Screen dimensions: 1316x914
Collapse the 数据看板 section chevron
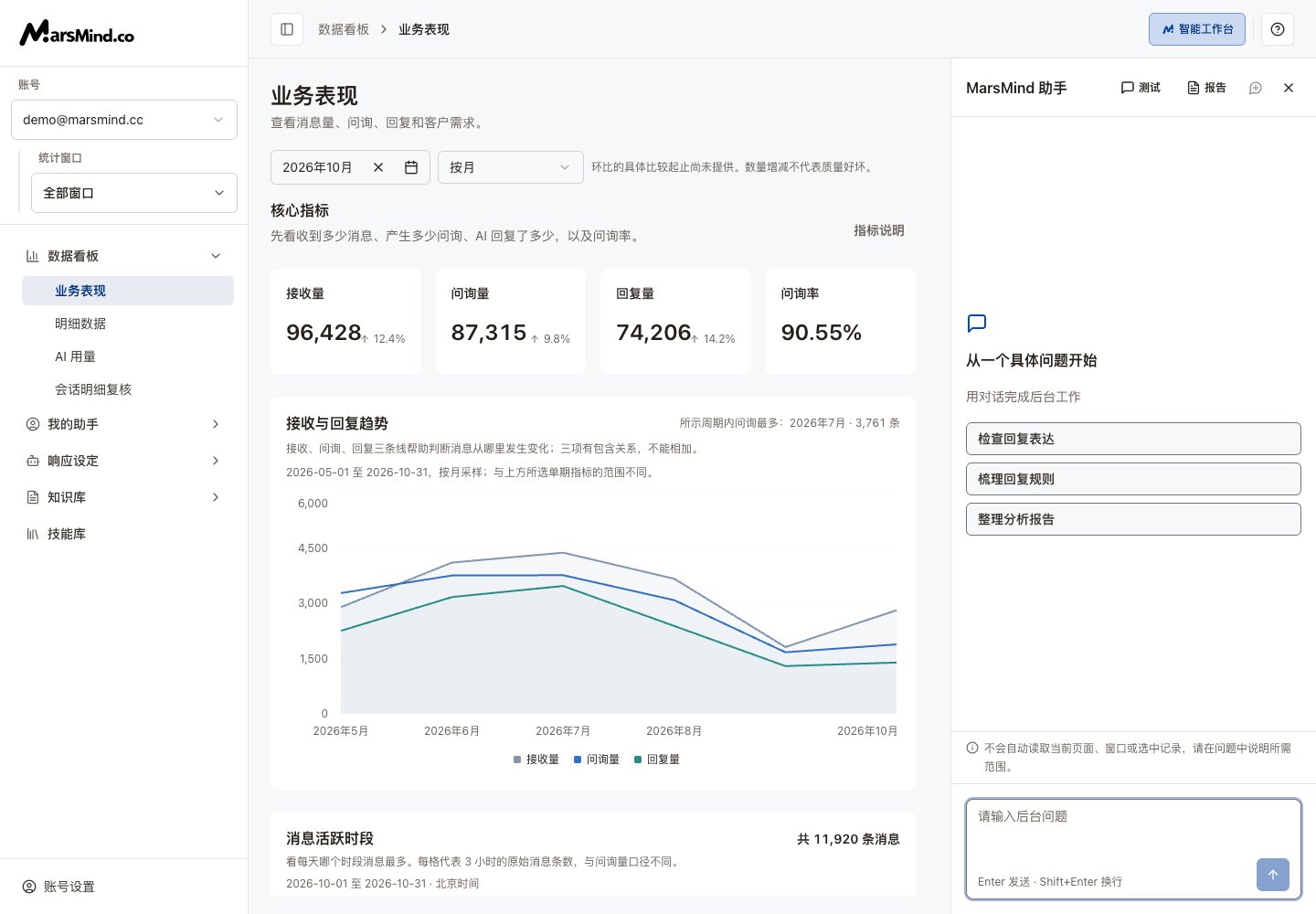coord(216,256)
